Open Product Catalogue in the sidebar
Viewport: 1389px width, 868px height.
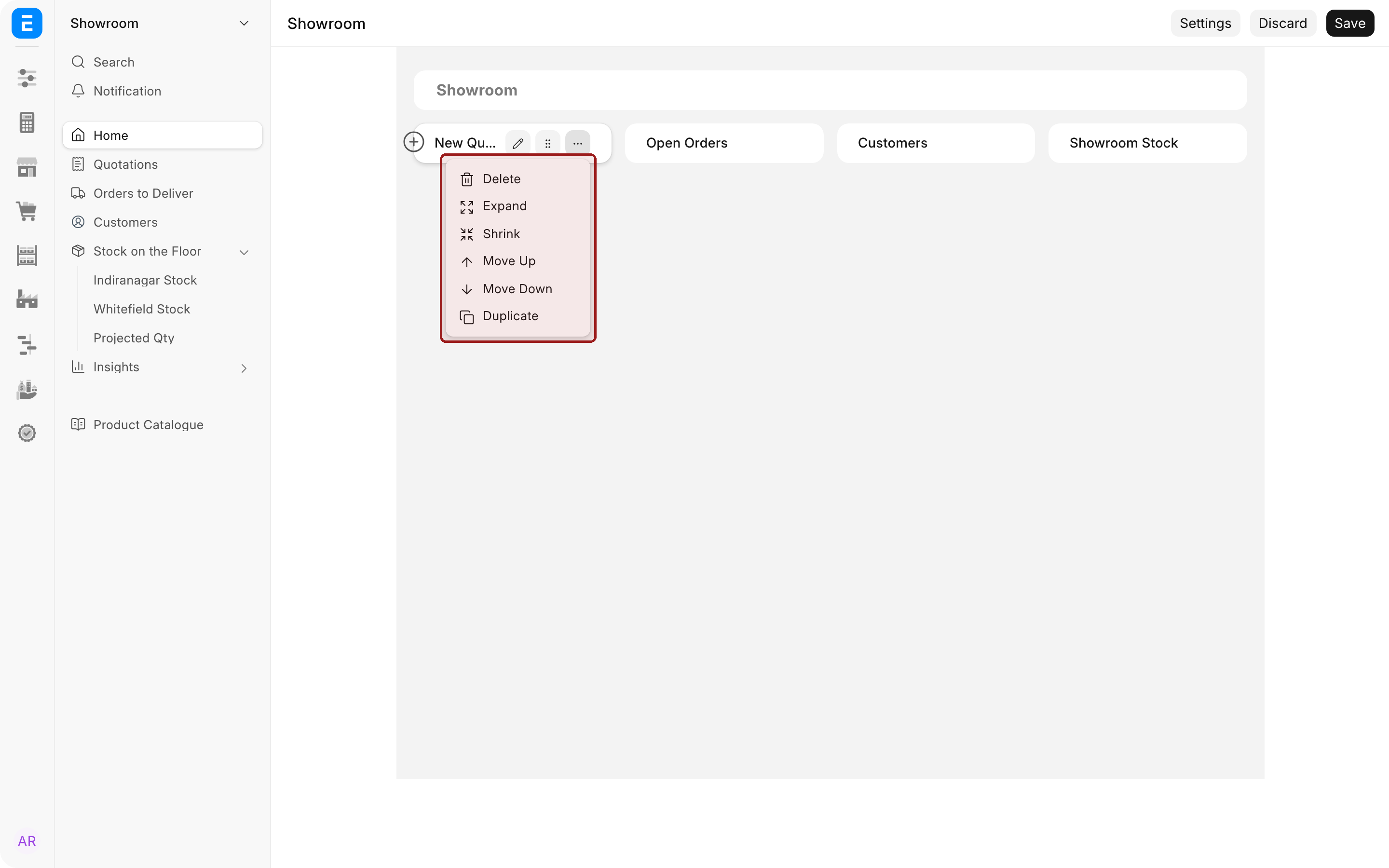pyautogui.click(x=163, y=424)
